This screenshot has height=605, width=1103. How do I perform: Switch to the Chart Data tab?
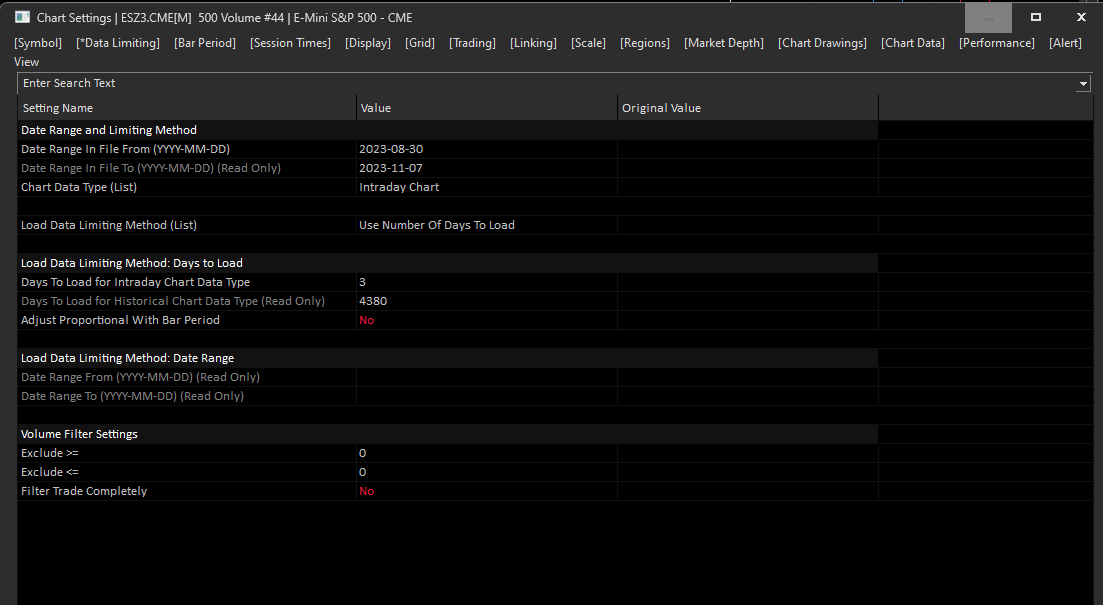pyautogui.click(x=913, y=43)
